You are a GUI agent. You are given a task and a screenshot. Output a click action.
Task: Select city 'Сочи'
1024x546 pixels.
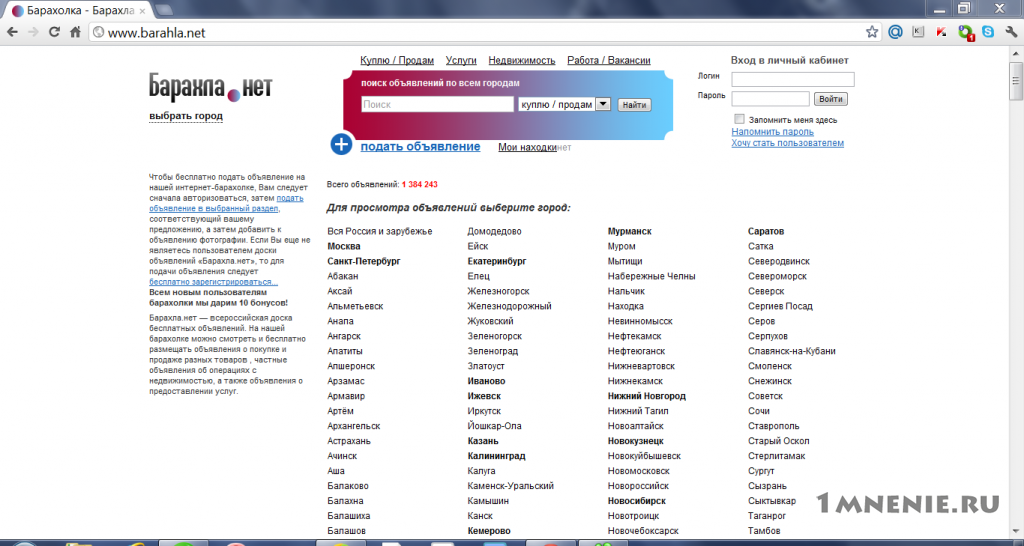759,411
